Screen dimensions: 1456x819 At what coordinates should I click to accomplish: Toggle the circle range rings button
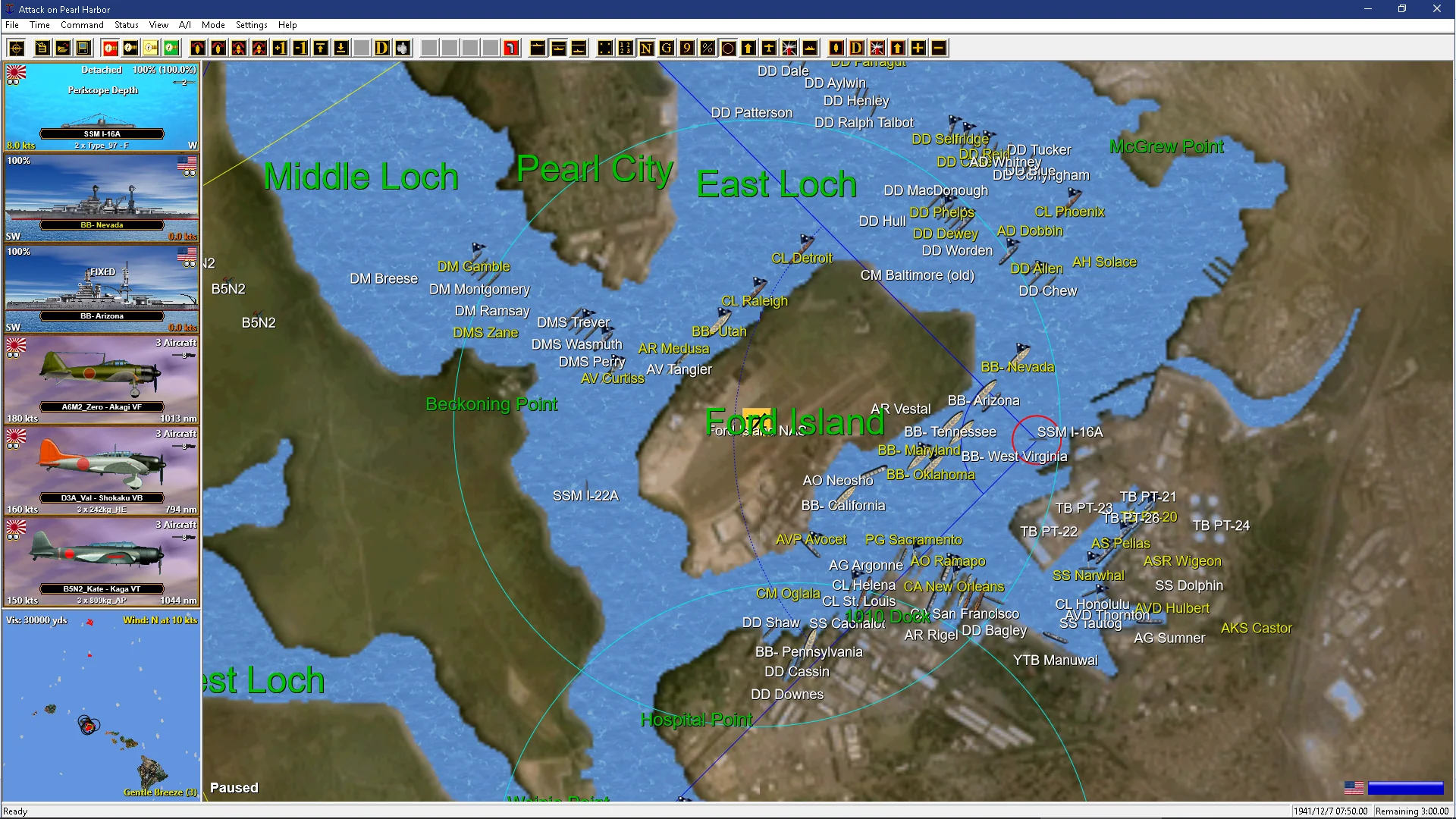(x=728, y=49)
